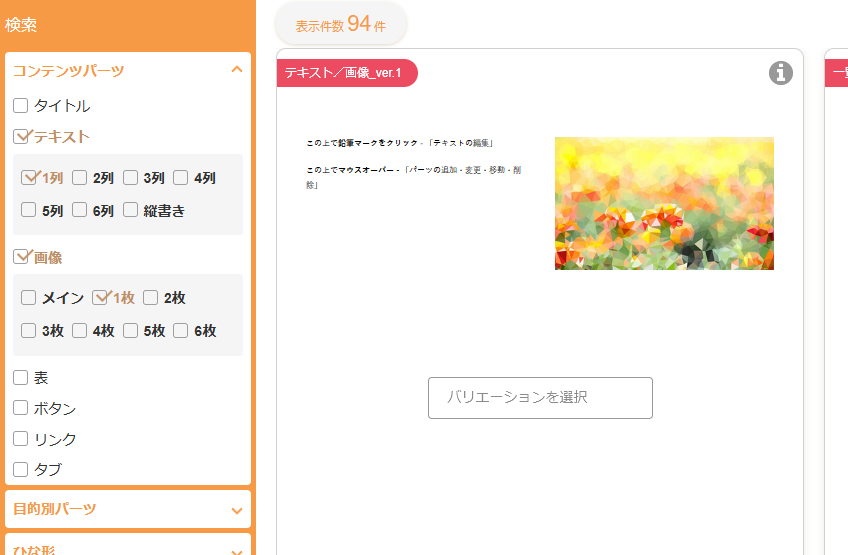
Task: Uncheck the 1枚 image option
Action: [100, 297]
